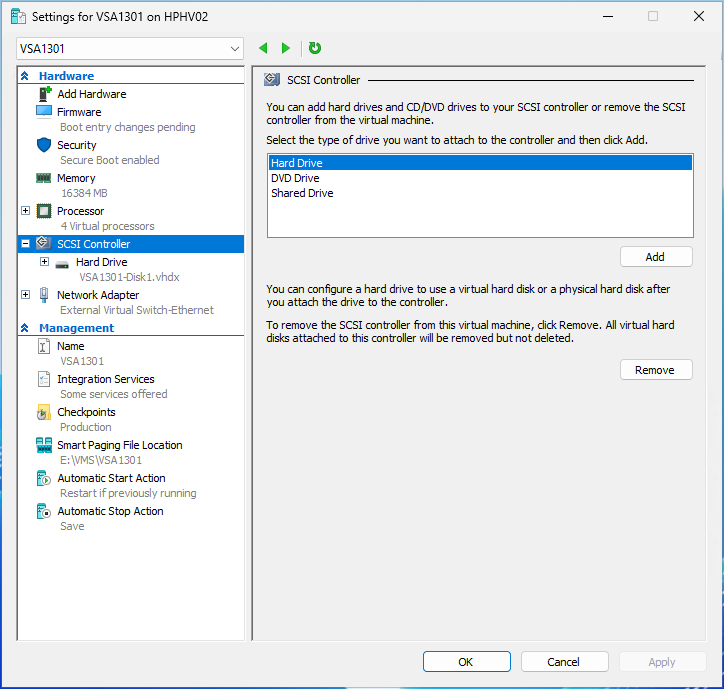Select DVD Drive in drive type list

[295, 178]
